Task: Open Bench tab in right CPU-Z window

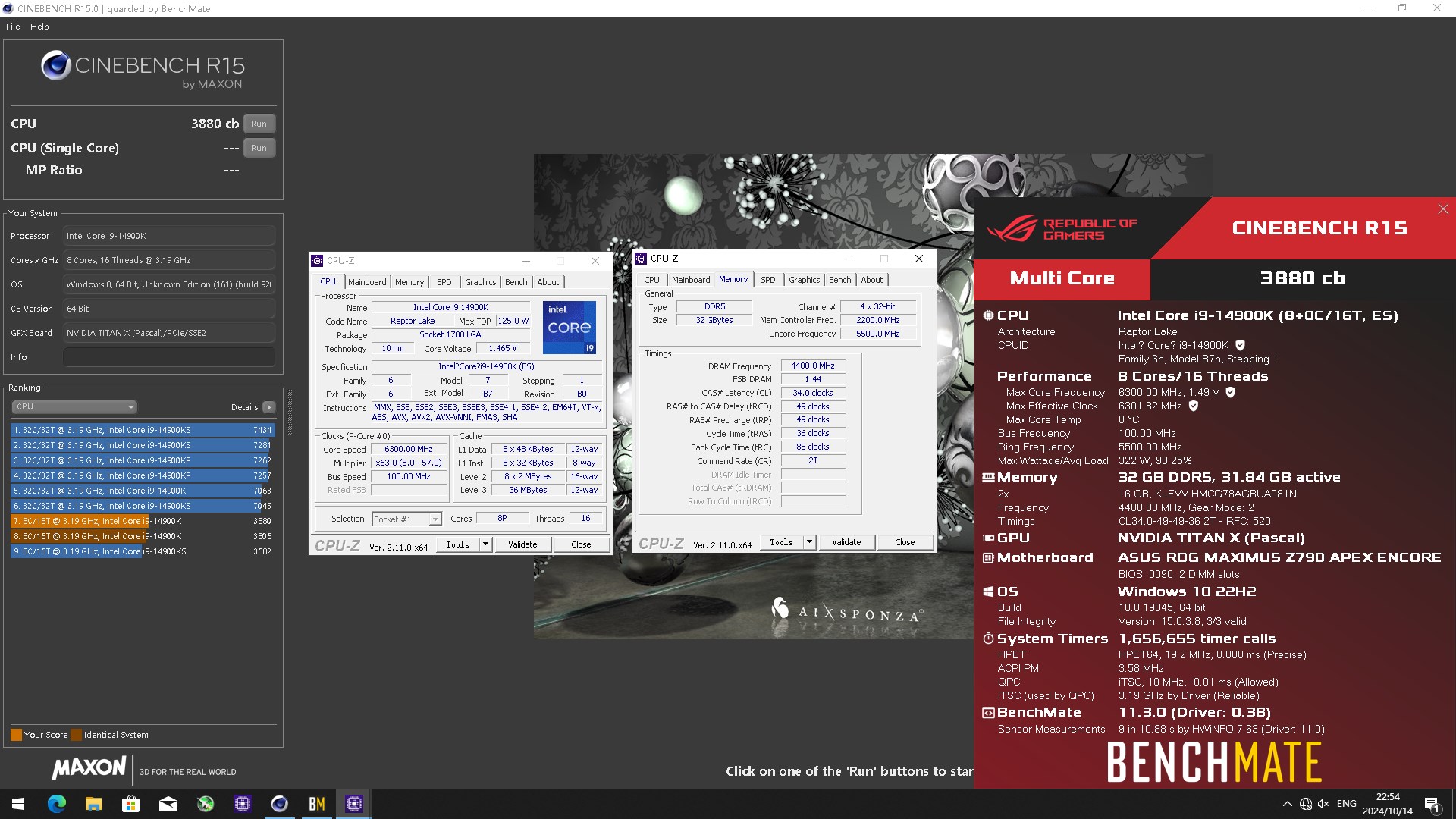Action: click(x=840, y=280)
